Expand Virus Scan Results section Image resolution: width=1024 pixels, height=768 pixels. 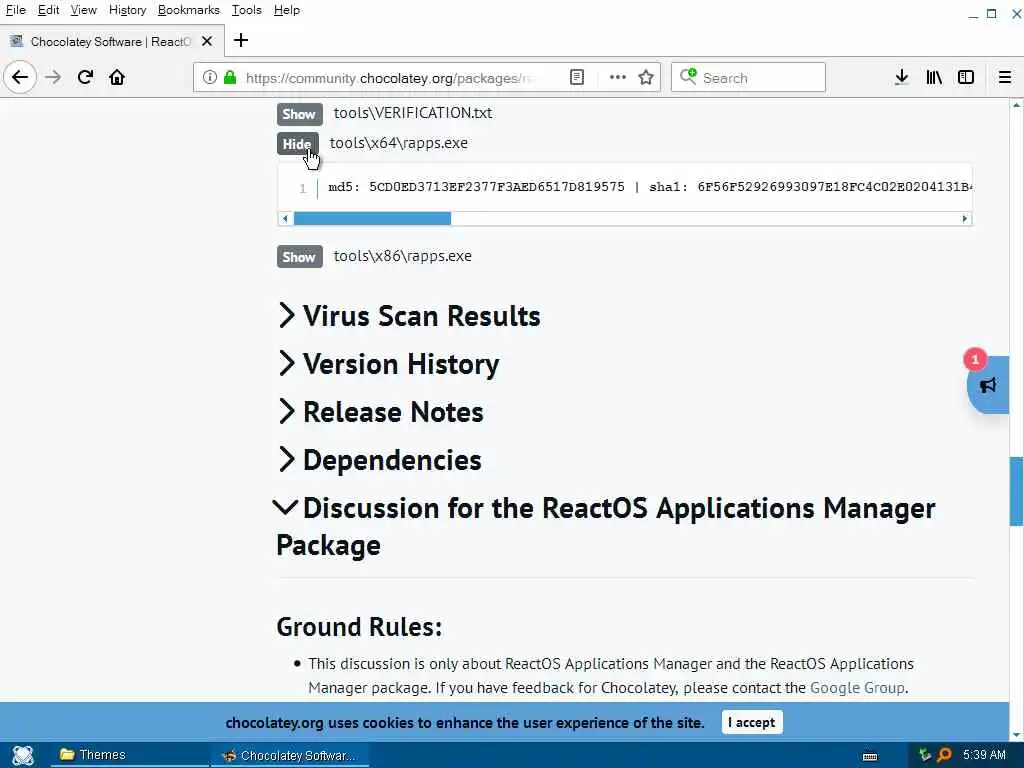pos(409,316)
